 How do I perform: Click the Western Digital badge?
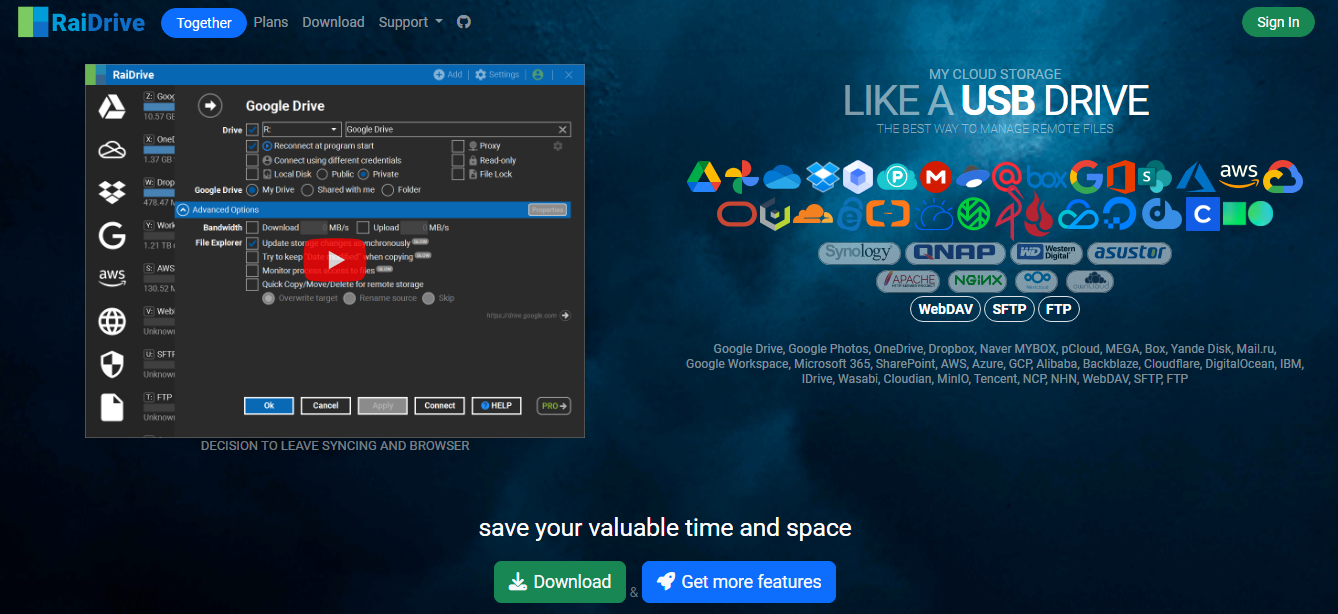[1047, 252]
